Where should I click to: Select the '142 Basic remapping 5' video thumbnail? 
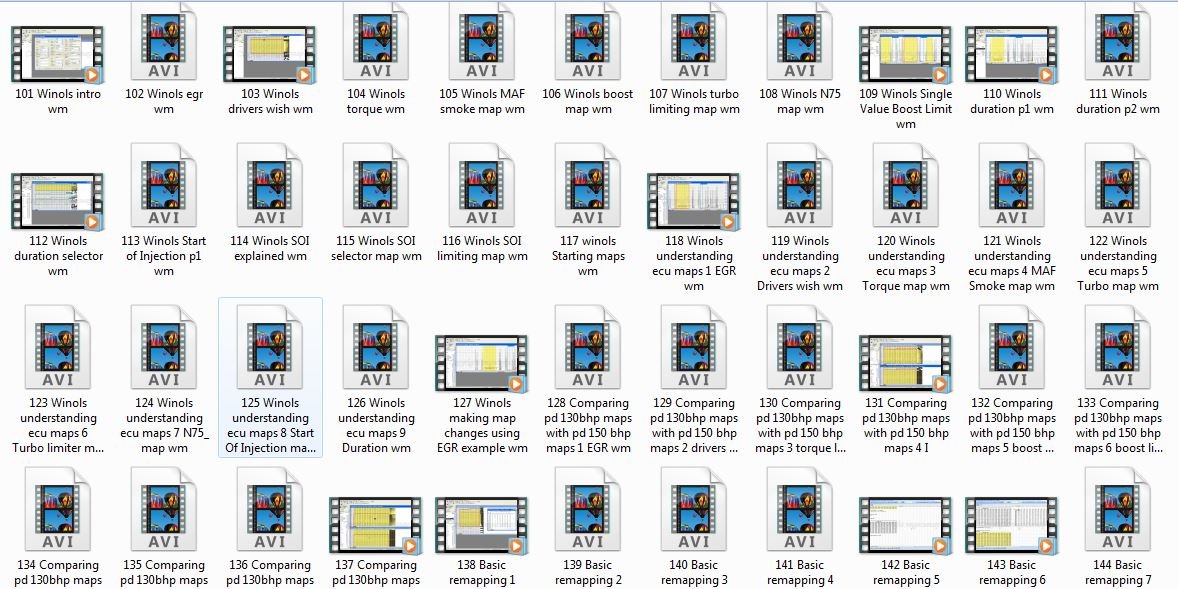pyautogui.click(x=905, y=525)
